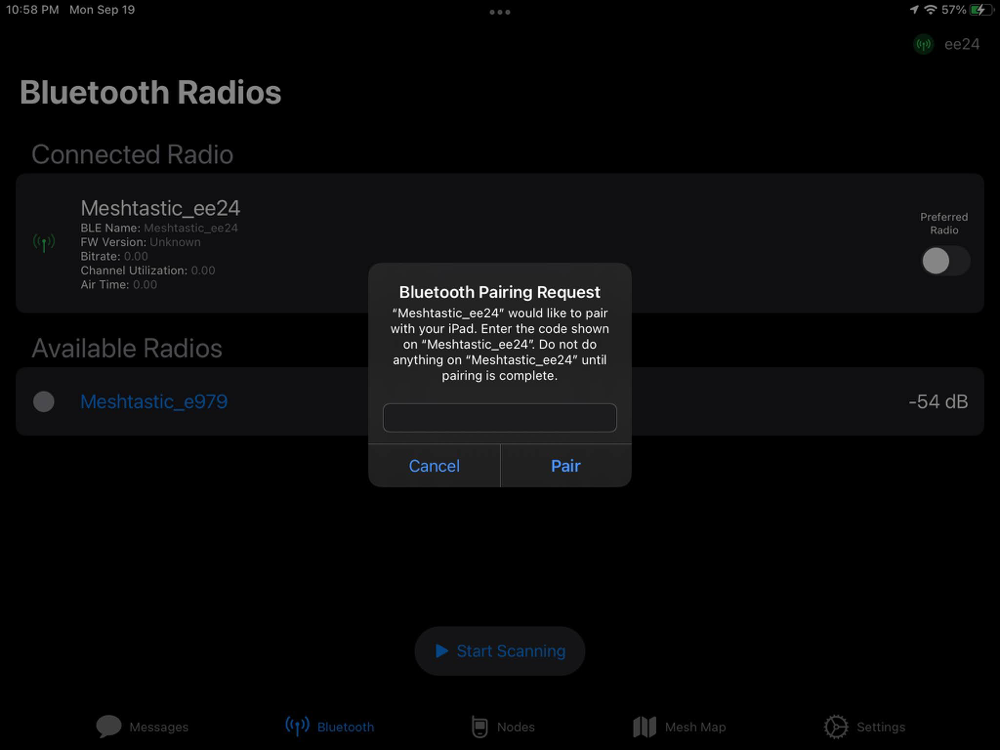Viewport: 1000px width, 750px height.
Task: Focus the pairing code input field
Action: pos(499,418)
